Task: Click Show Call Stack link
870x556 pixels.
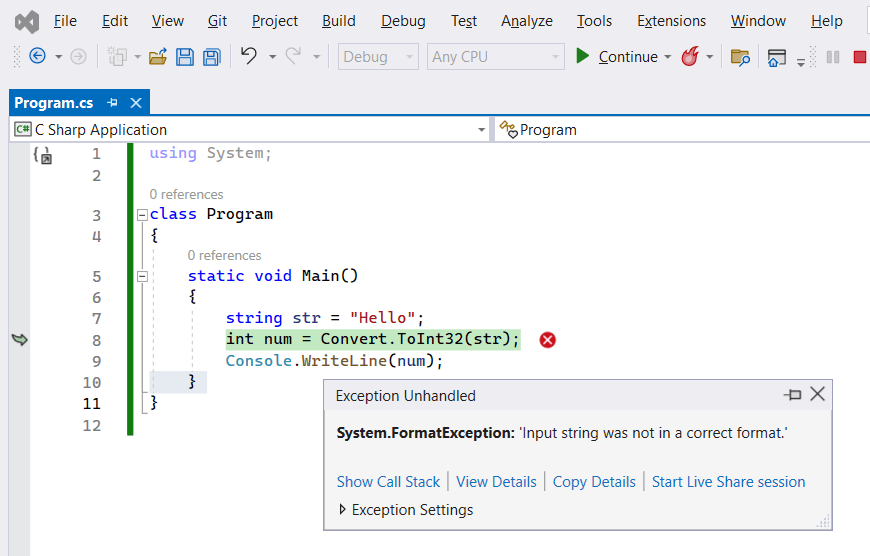Action: [x=388, y=482]
